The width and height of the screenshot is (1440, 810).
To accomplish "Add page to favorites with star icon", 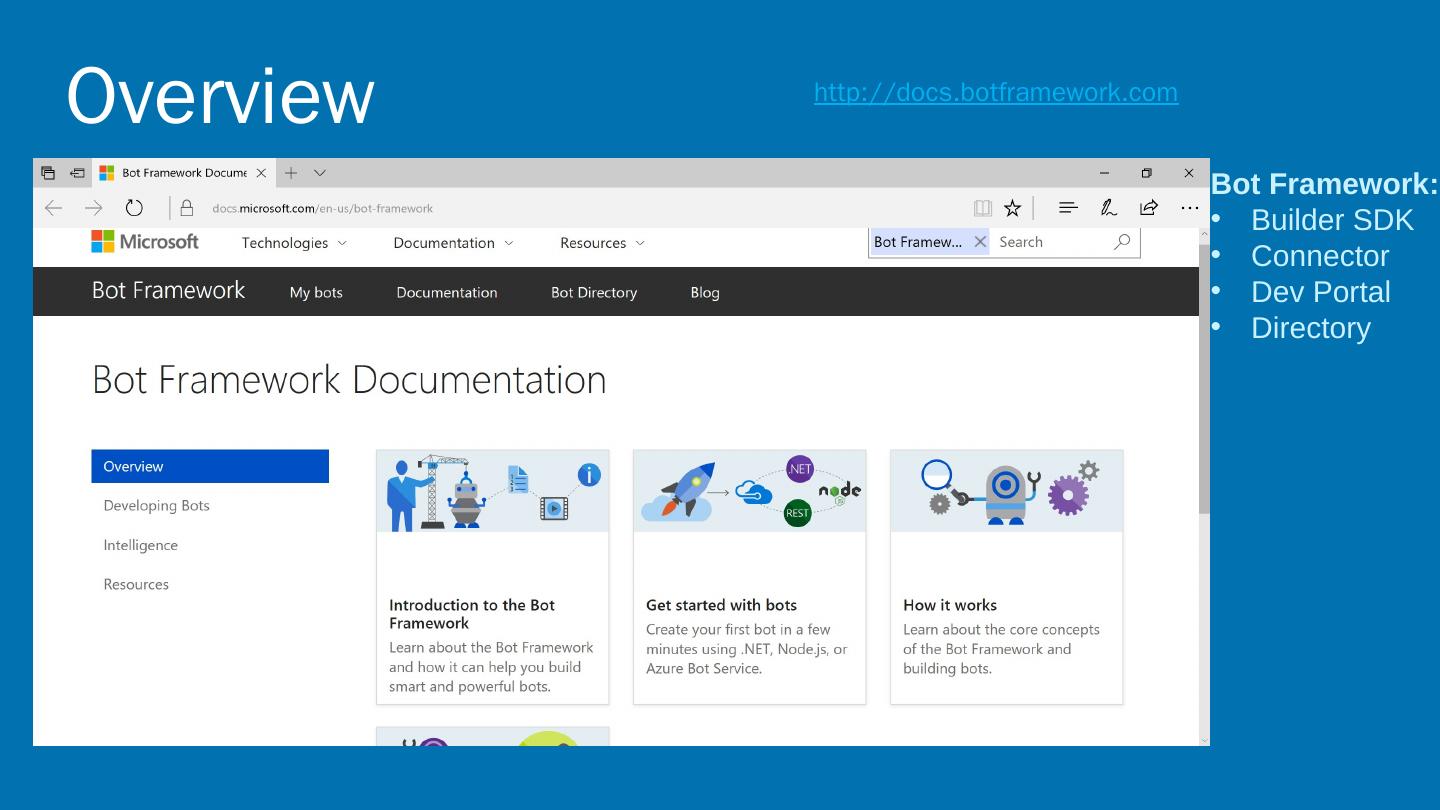I will pos(1013,208).
